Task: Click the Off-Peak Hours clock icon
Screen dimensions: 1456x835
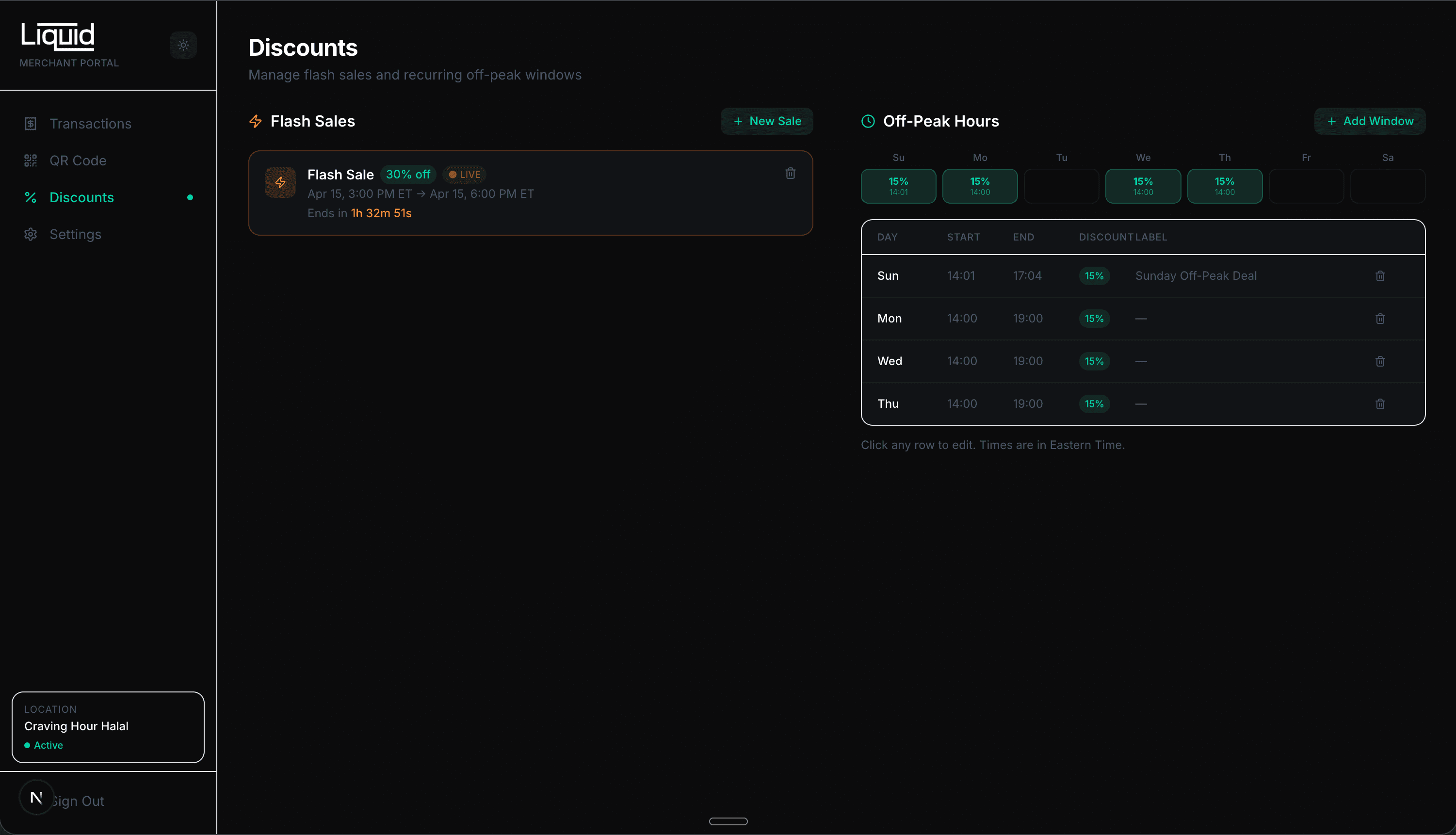Action: [868, 121]
